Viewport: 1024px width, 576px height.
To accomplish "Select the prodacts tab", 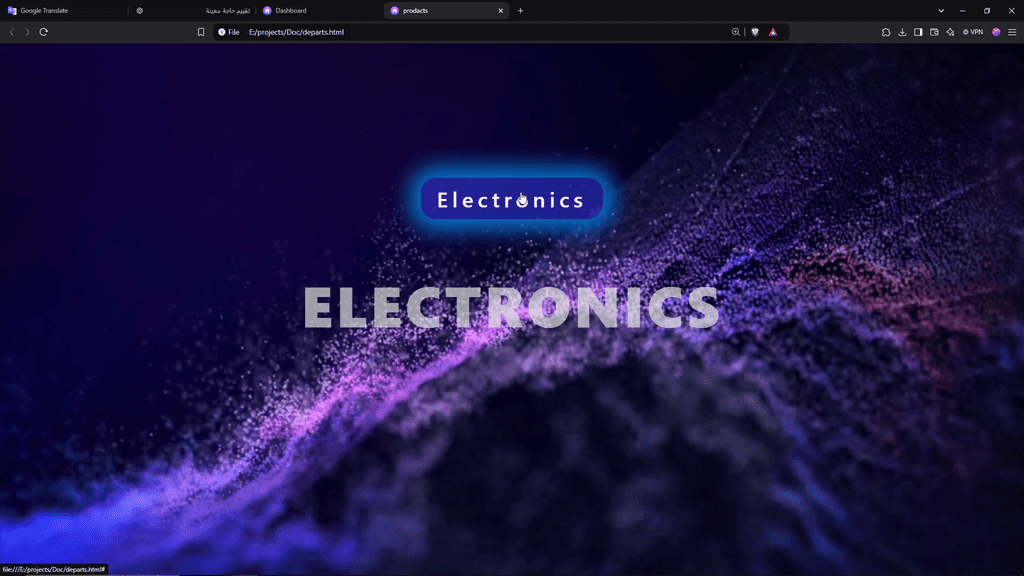I will click(447, 10).
